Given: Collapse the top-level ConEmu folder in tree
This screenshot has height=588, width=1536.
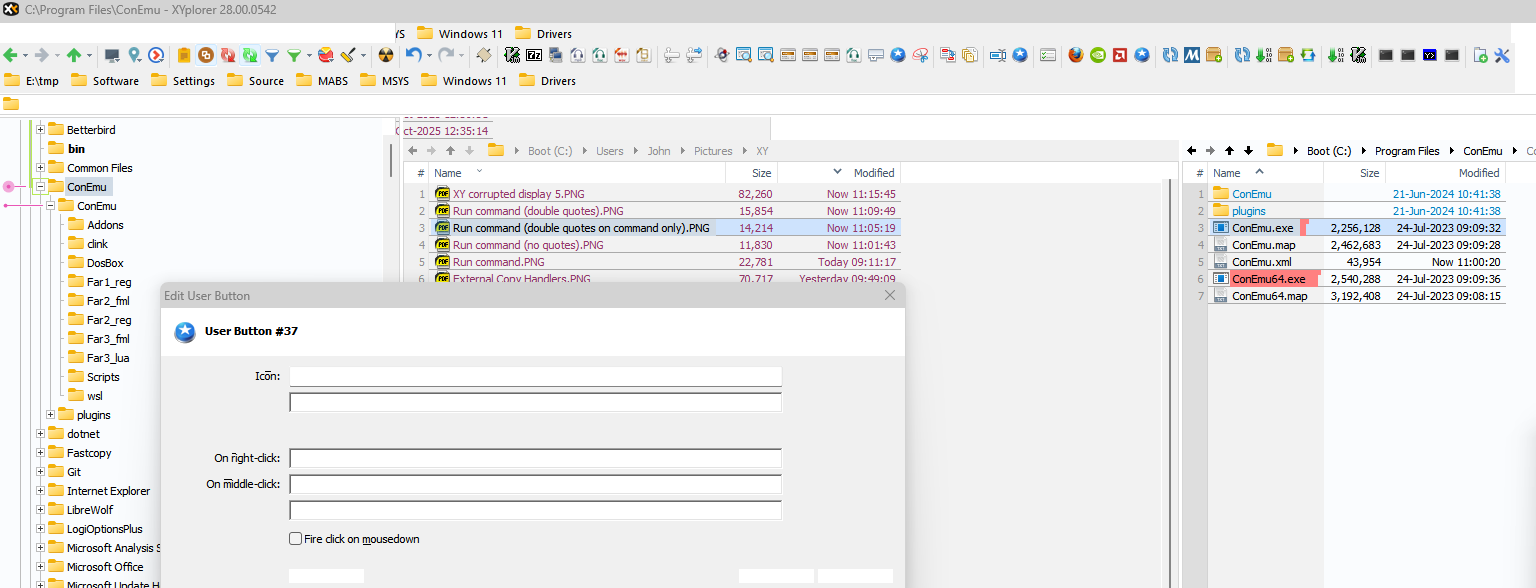Looking at the screenshot, I should (x=41, y=187).
